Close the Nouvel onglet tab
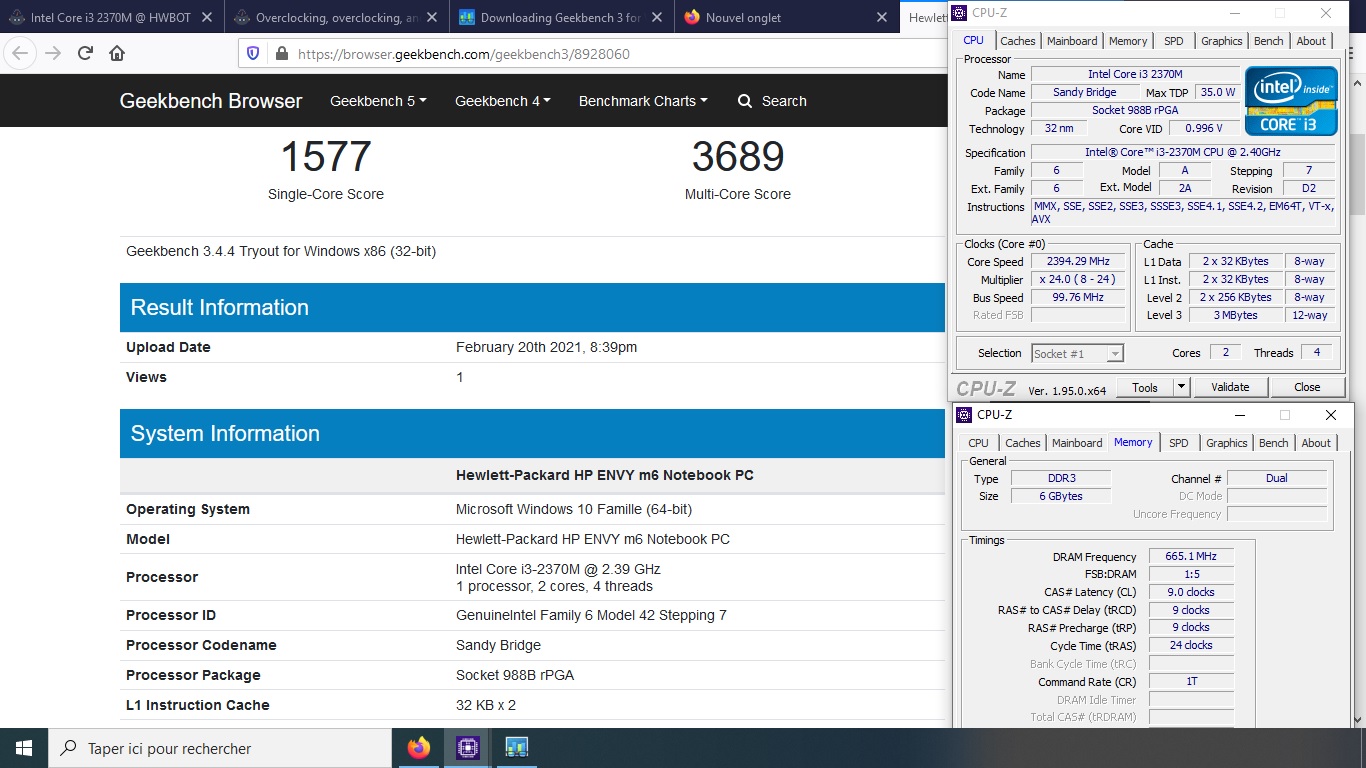1366x768 pixels. [882, 17]
